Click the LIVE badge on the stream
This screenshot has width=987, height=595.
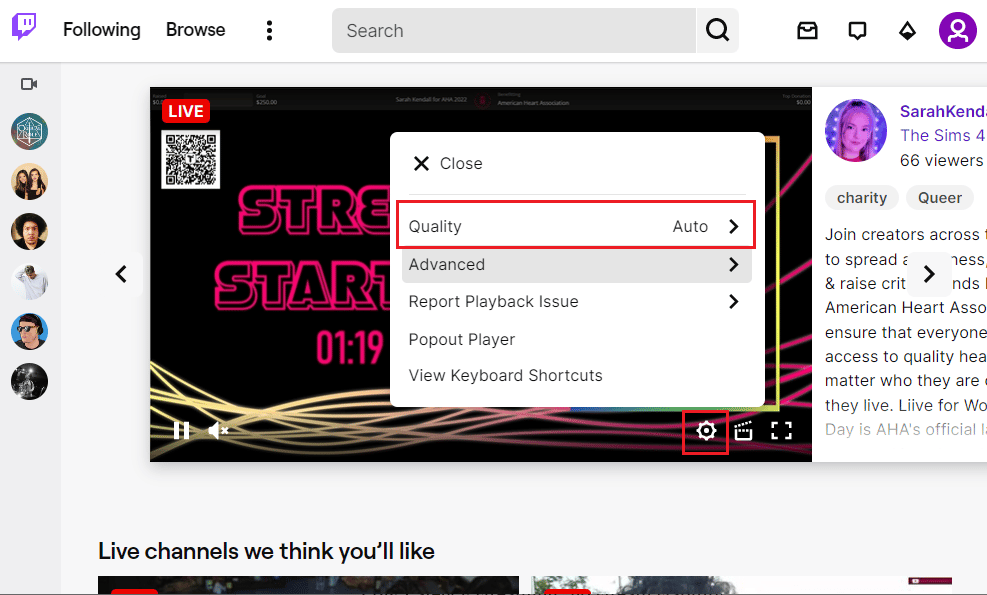point(186,111)
